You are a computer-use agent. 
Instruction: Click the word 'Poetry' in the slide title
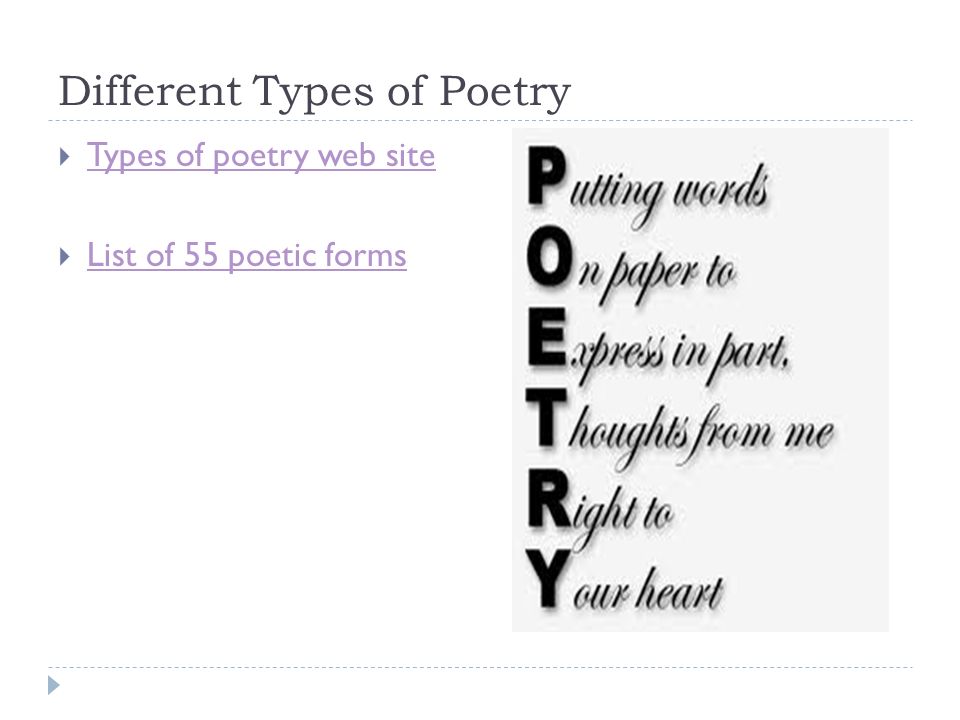(505, 93)
